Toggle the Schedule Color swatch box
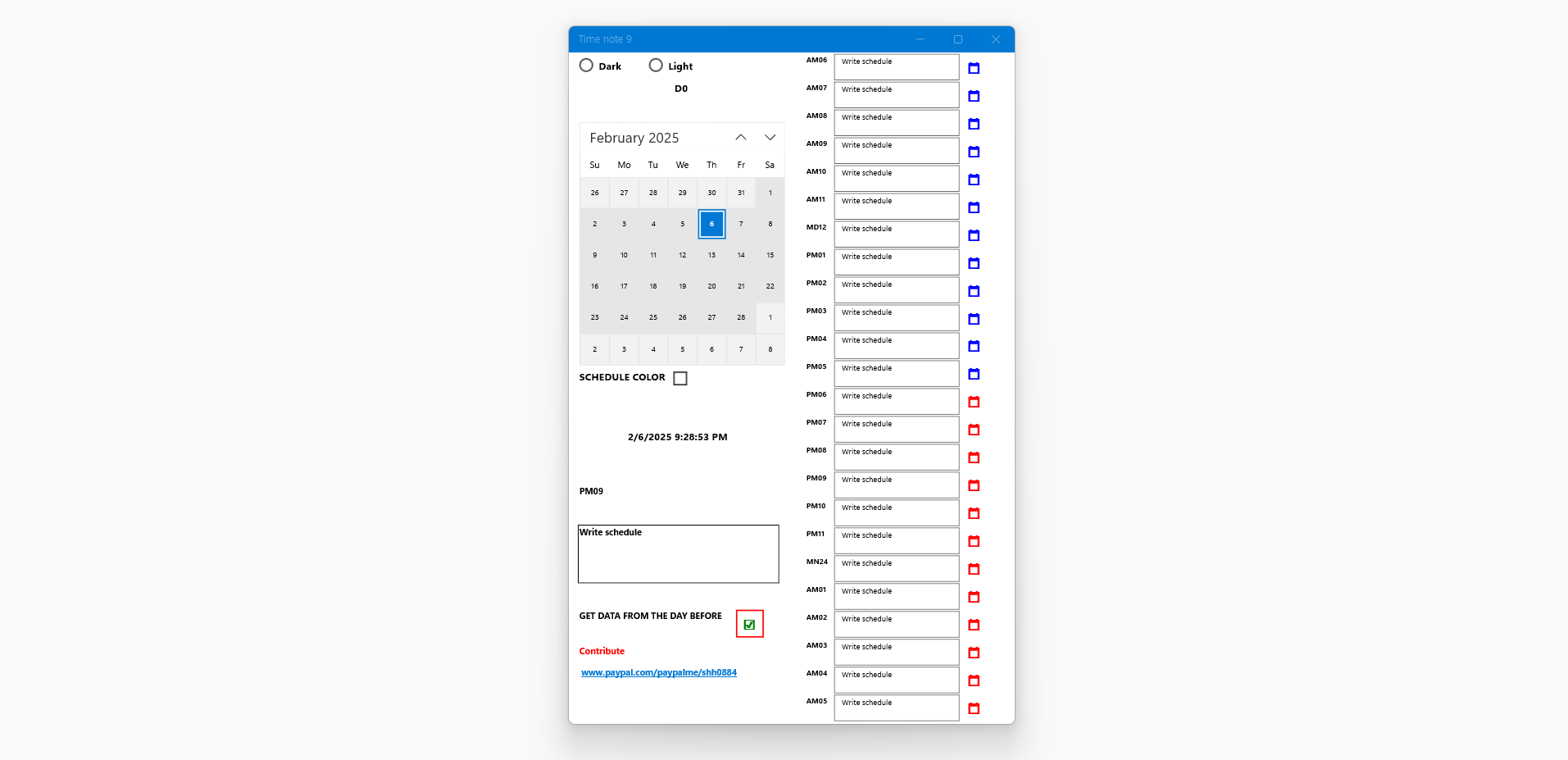The image size is (1568, 760). 680,378
